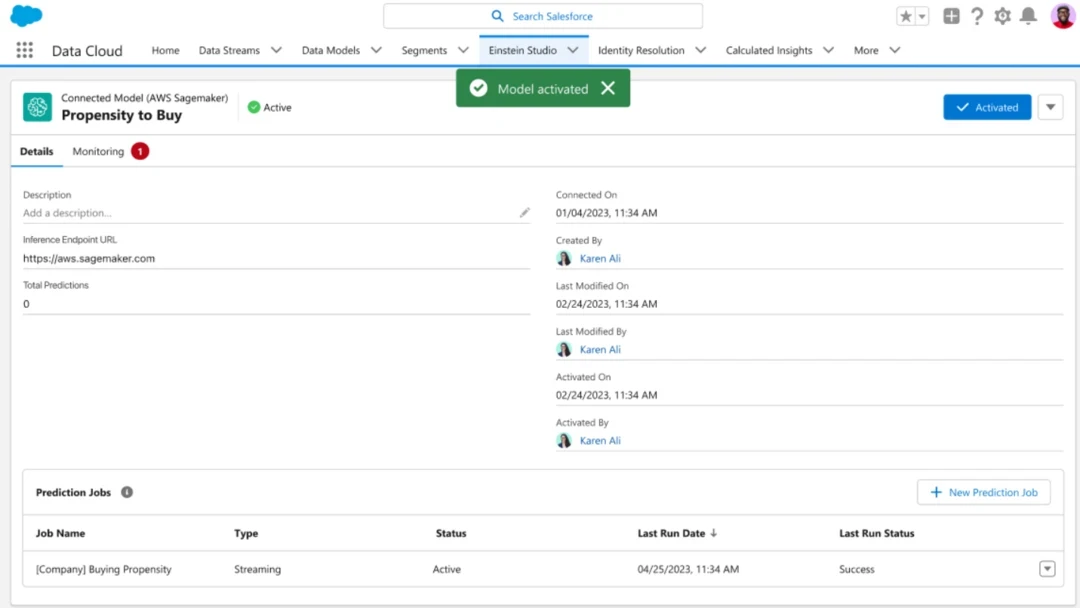The width and height of the screenshot is (1080, 608).
Task: Open the App Launcher grid icon
Action: tap(25, 51)
